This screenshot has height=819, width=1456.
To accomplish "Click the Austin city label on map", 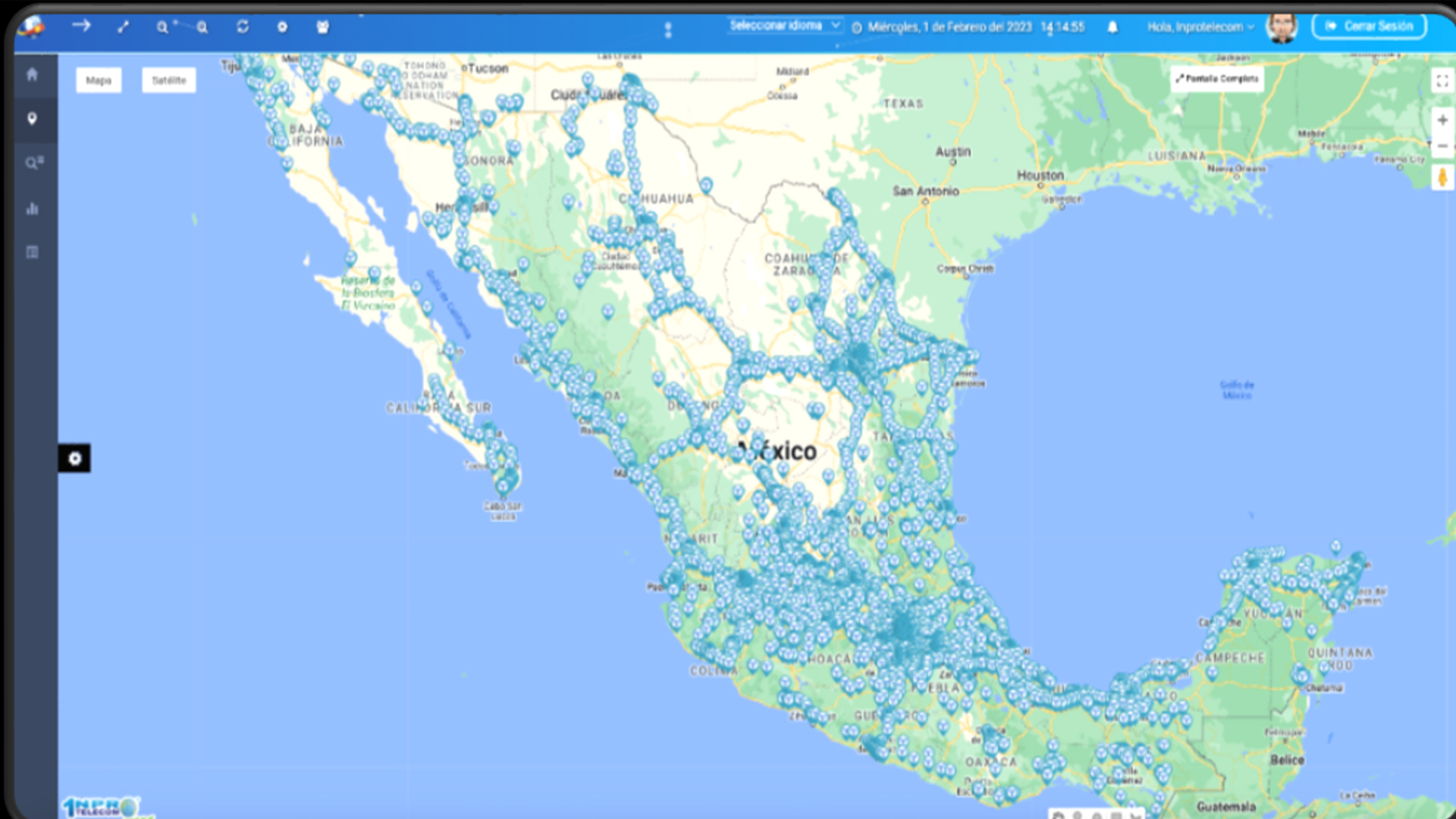I will pyautogui.click(x=952, y=152).
